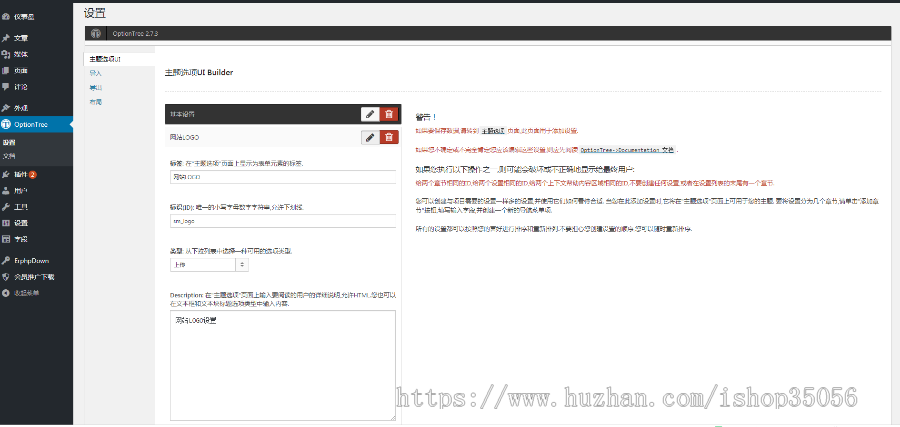
Task: Delete 网站LOGO setting with its red trash icon
Action: [389, 137]
